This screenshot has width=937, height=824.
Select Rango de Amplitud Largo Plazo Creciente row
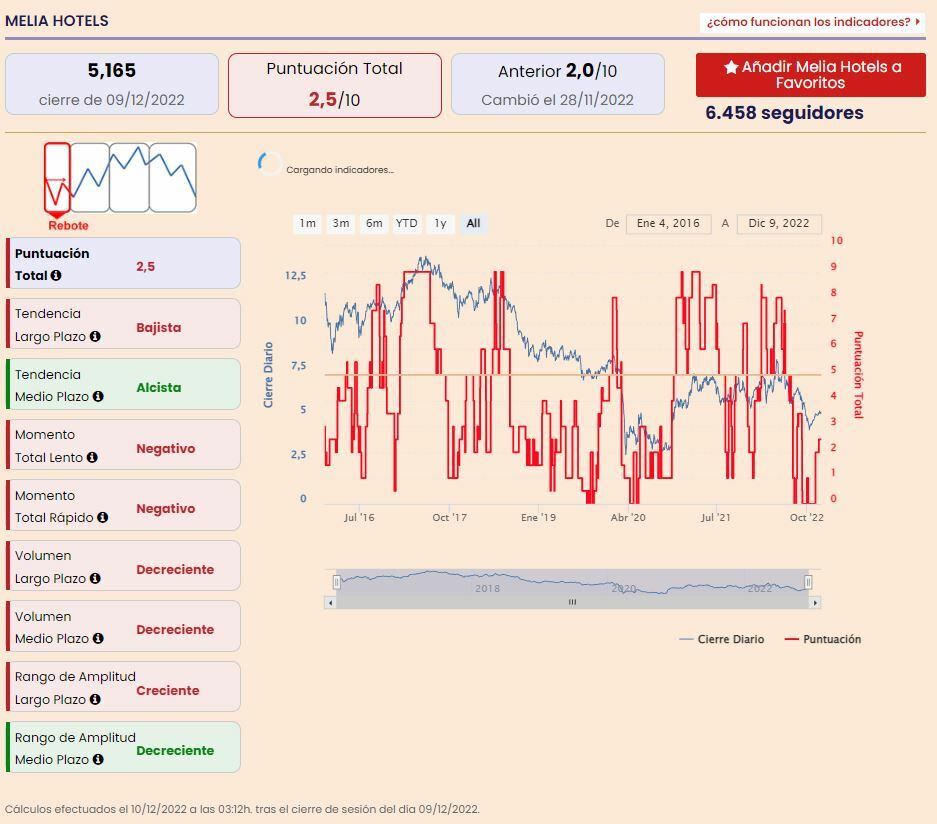point(123,687)
